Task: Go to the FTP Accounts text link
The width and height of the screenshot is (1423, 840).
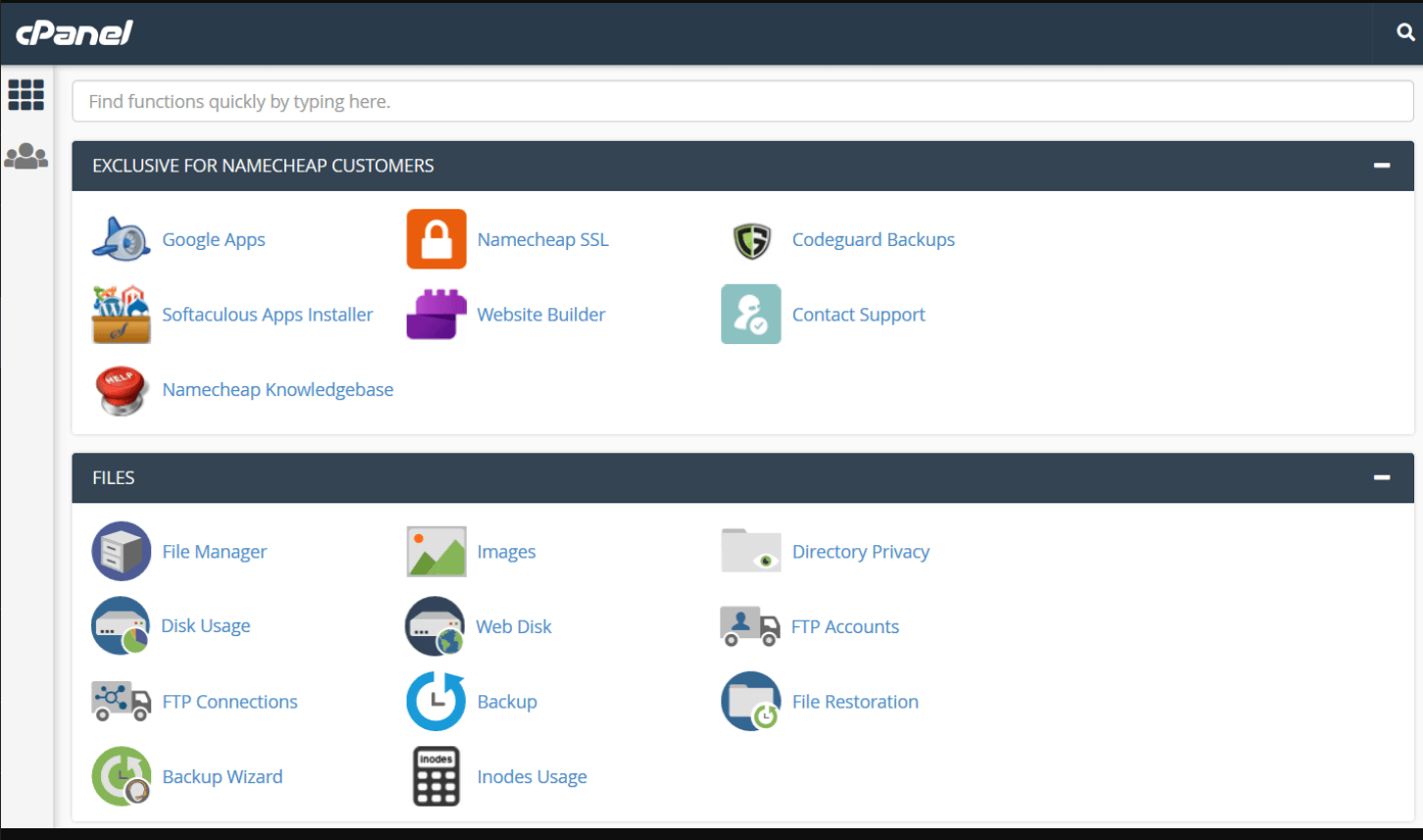Action: coord(845,626)
